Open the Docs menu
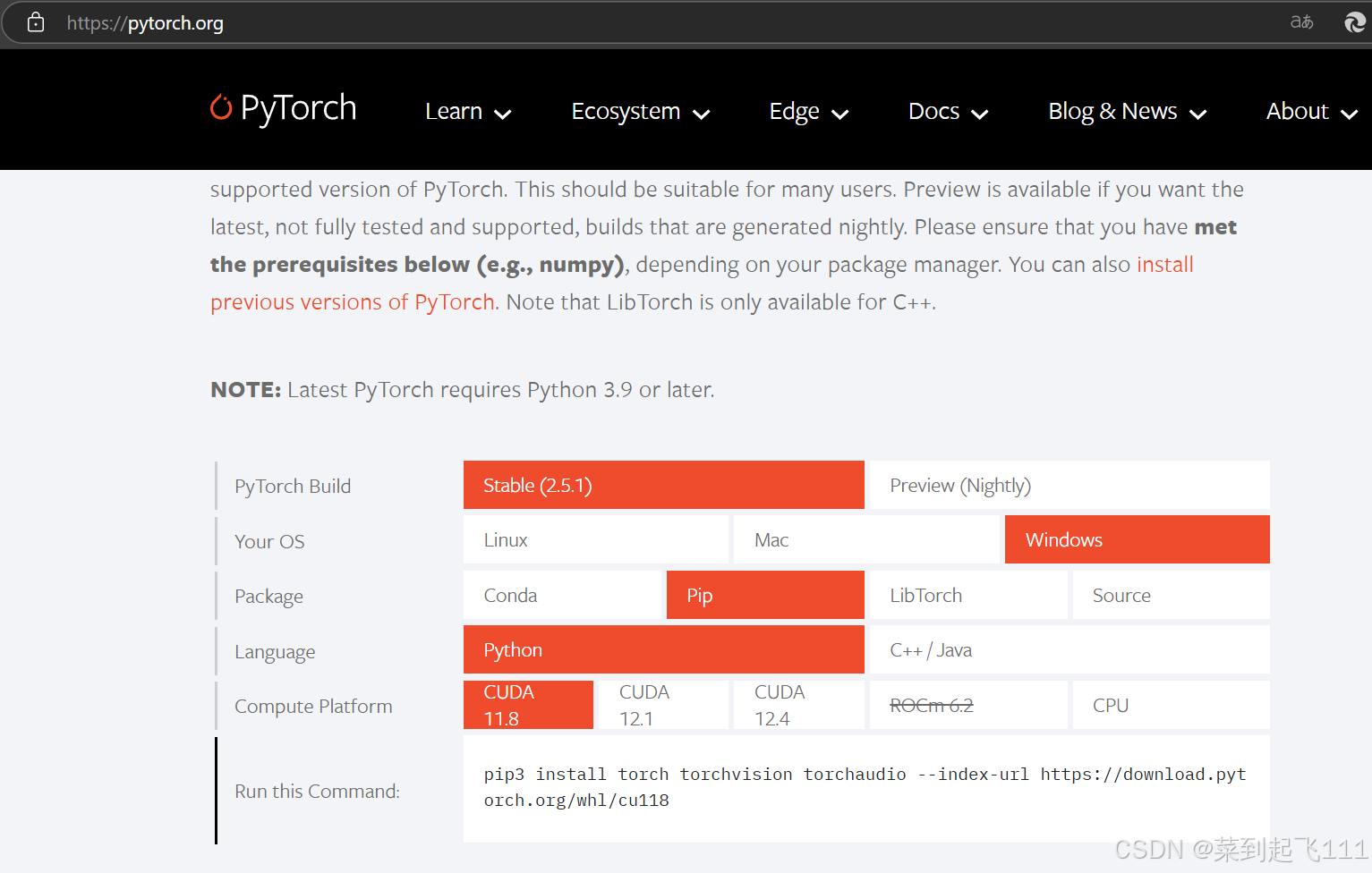This screenshot has height=873, width=1372. click(933, 111)
